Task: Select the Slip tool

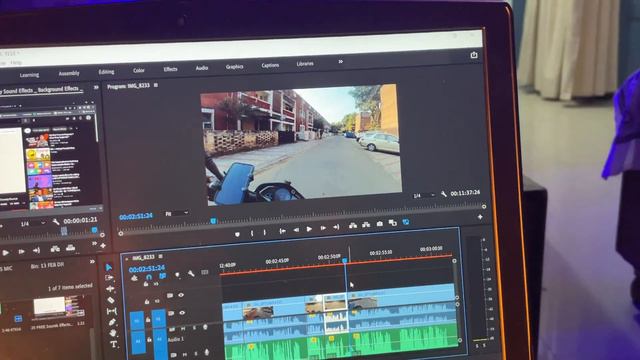Action: (111, 311)
